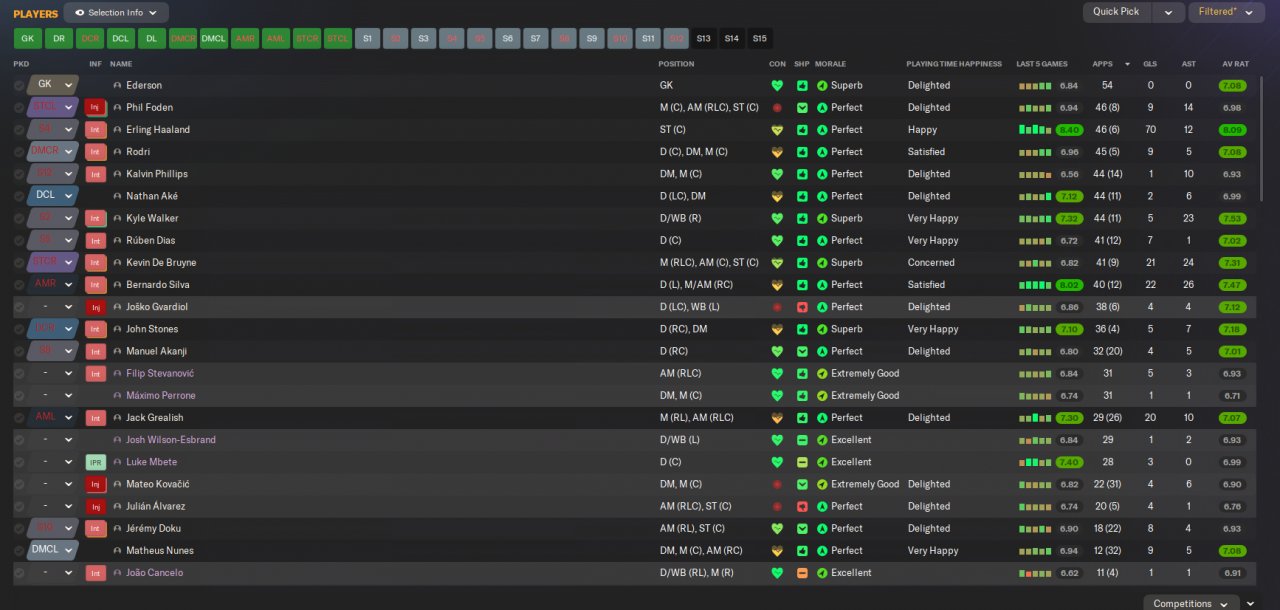
Task: Sort by the MORALE column header
Action: point(830,64)
